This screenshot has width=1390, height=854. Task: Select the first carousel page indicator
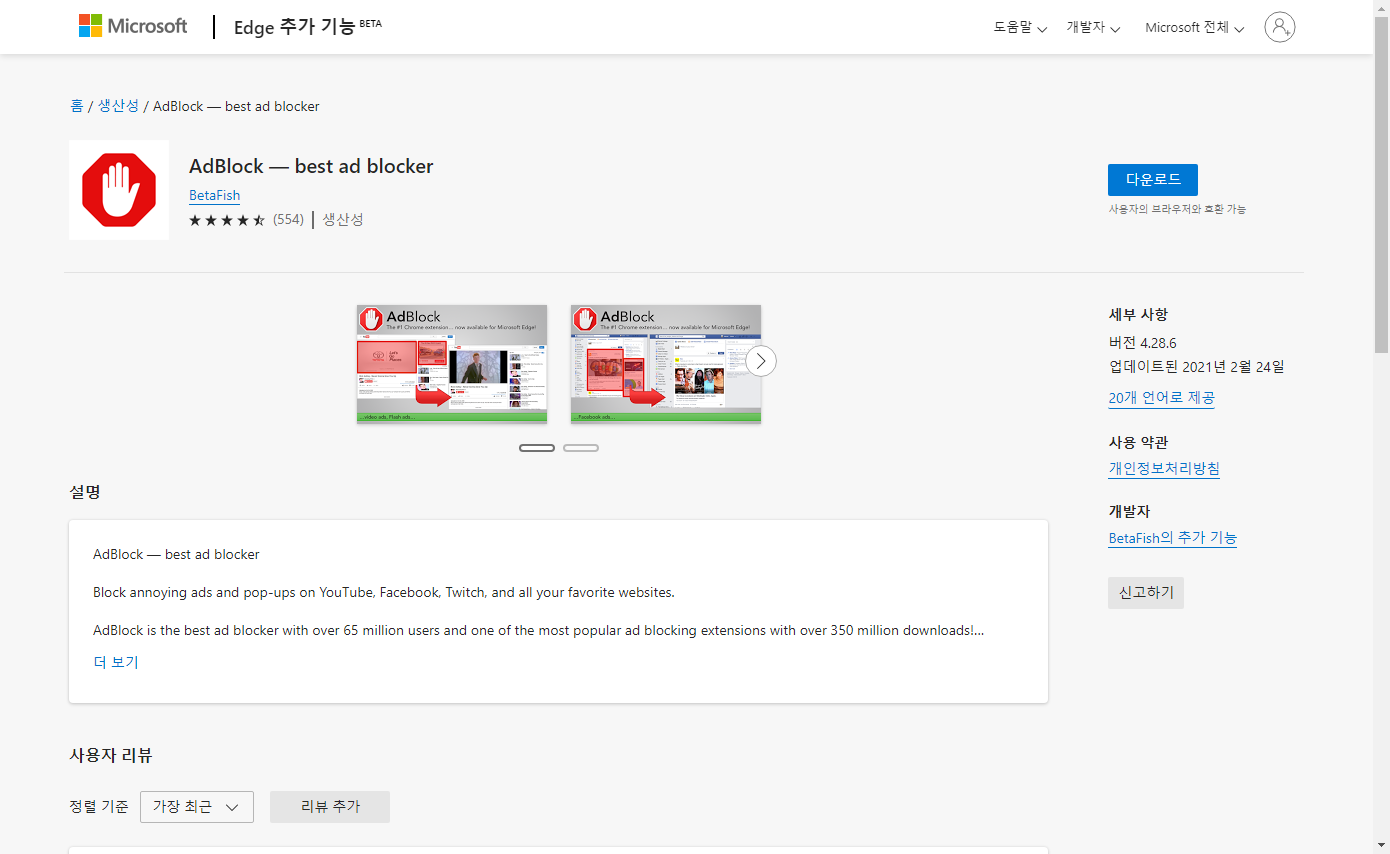537,448
